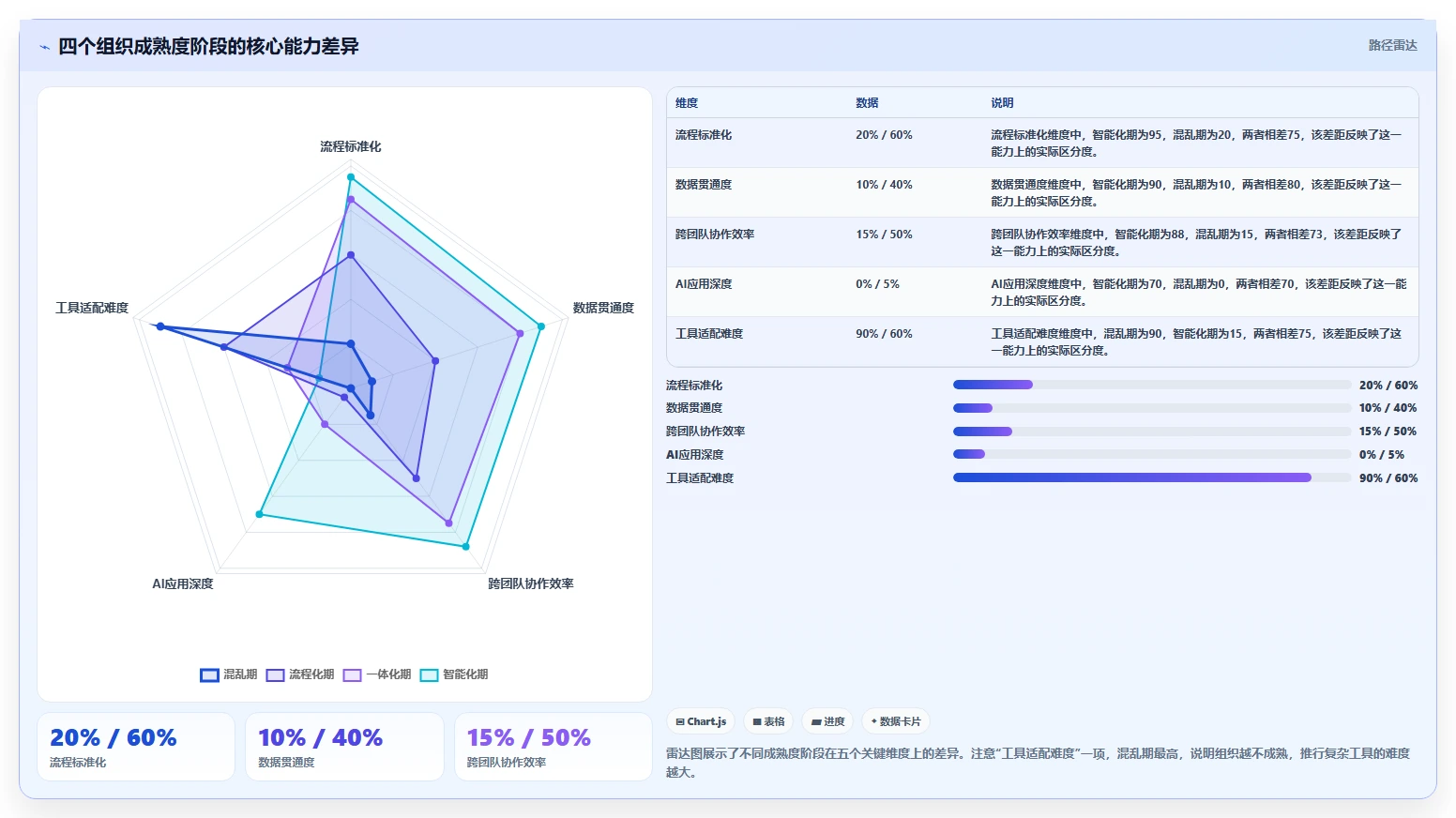Click the 数据贯通度 label in the progress list
The width and height of the screenshot is (1456, 818).
694,408
